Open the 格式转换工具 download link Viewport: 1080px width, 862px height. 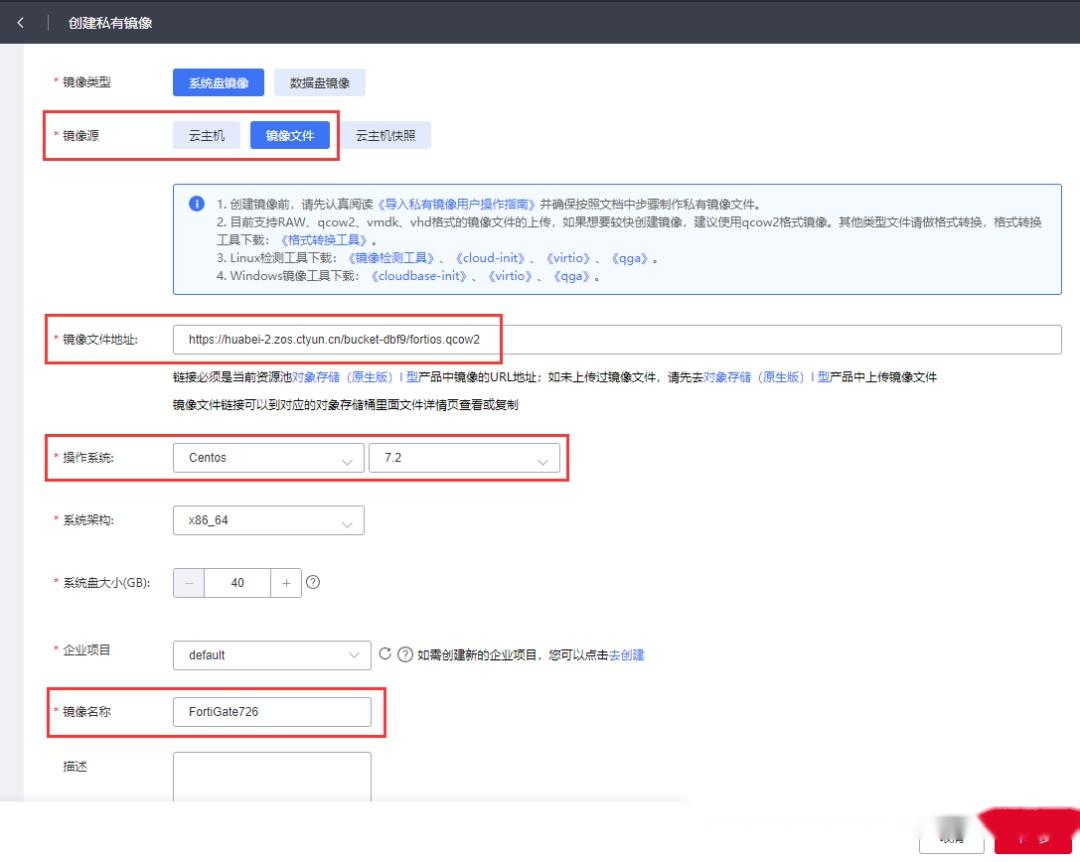pos(324,240)
